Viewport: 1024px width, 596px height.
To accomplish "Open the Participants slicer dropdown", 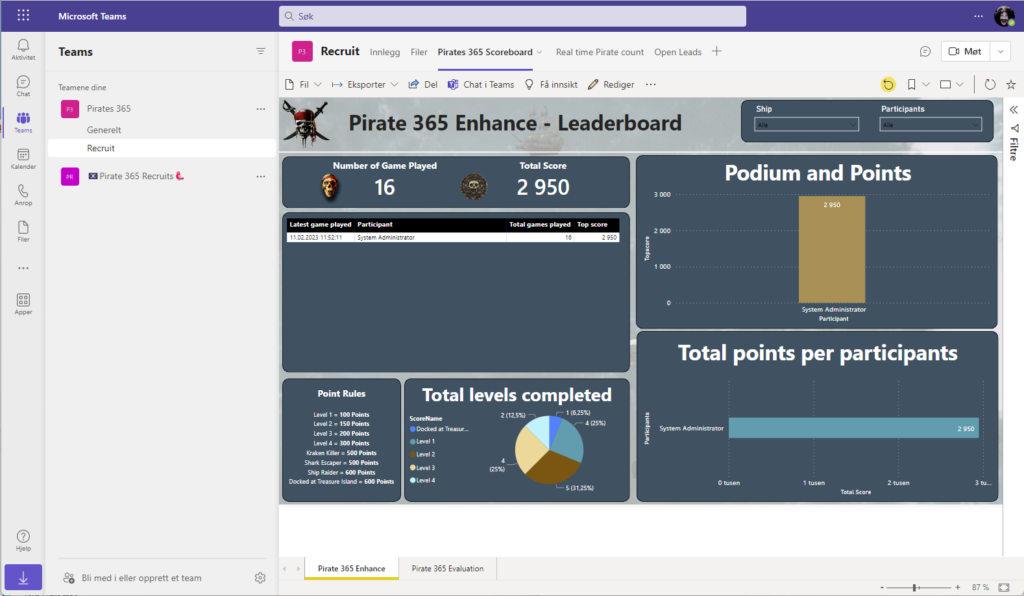I will click(931, 125).
